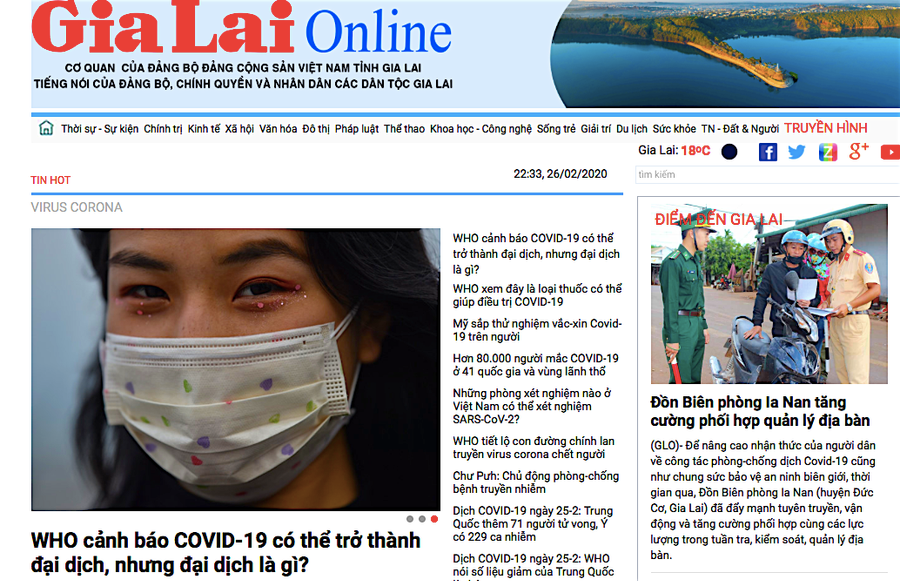The image size is (900, 581).
Task: Open the Sức khỏe menu item
Action: coord(674,129)
